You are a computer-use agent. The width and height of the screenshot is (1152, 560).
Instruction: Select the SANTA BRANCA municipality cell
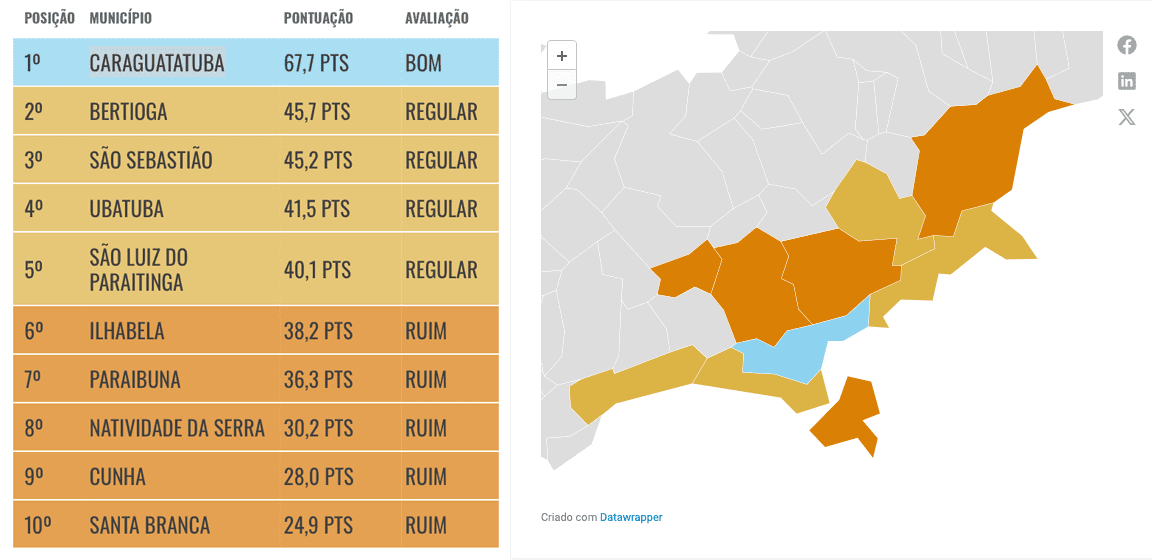tap(150, 525)
